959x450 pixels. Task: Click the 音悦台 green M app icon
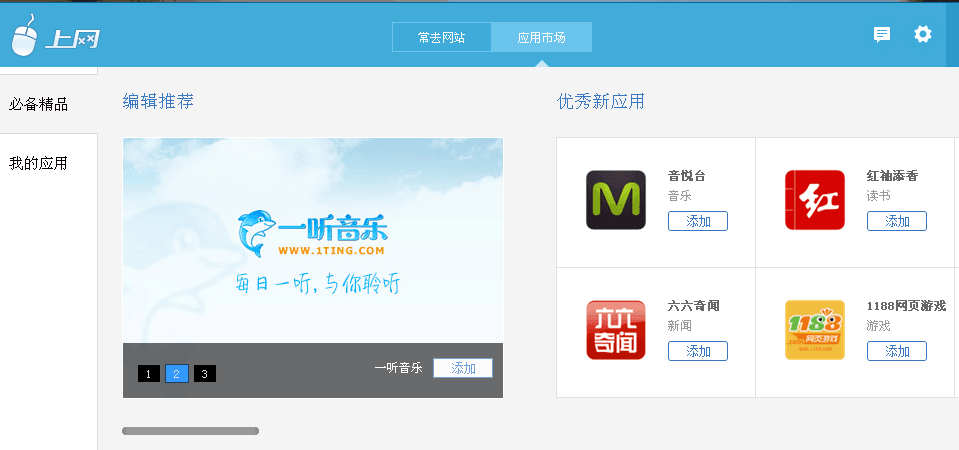click(615, 200)
